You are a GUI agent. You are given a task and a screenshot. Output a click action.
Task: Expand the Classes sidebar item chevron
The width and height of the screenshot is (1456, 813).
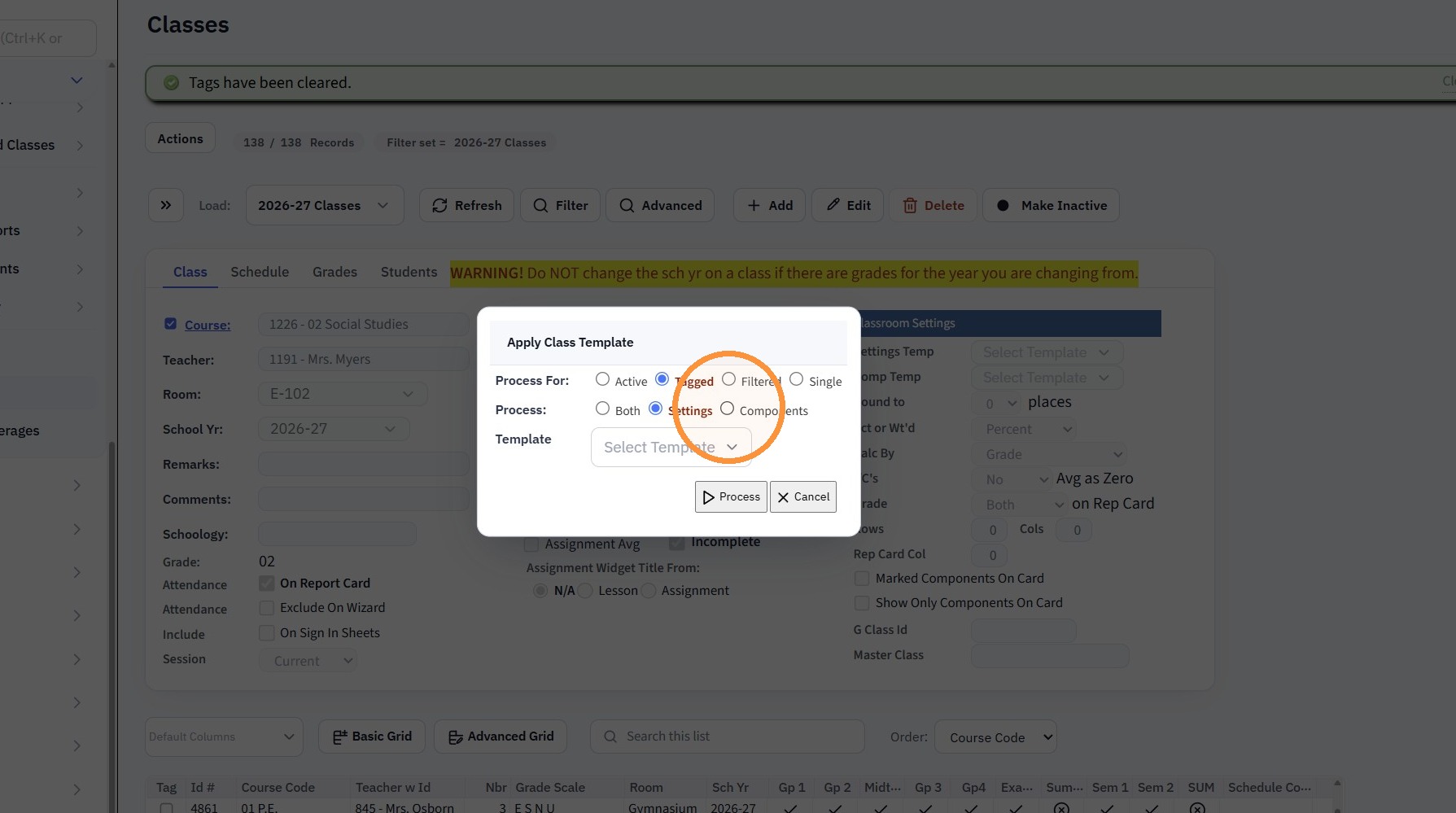tap(80, 145)
